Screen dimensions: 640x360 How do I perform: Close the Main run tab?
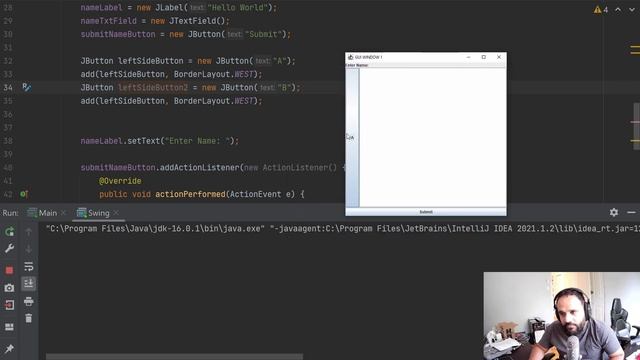(x=63, y=213)
